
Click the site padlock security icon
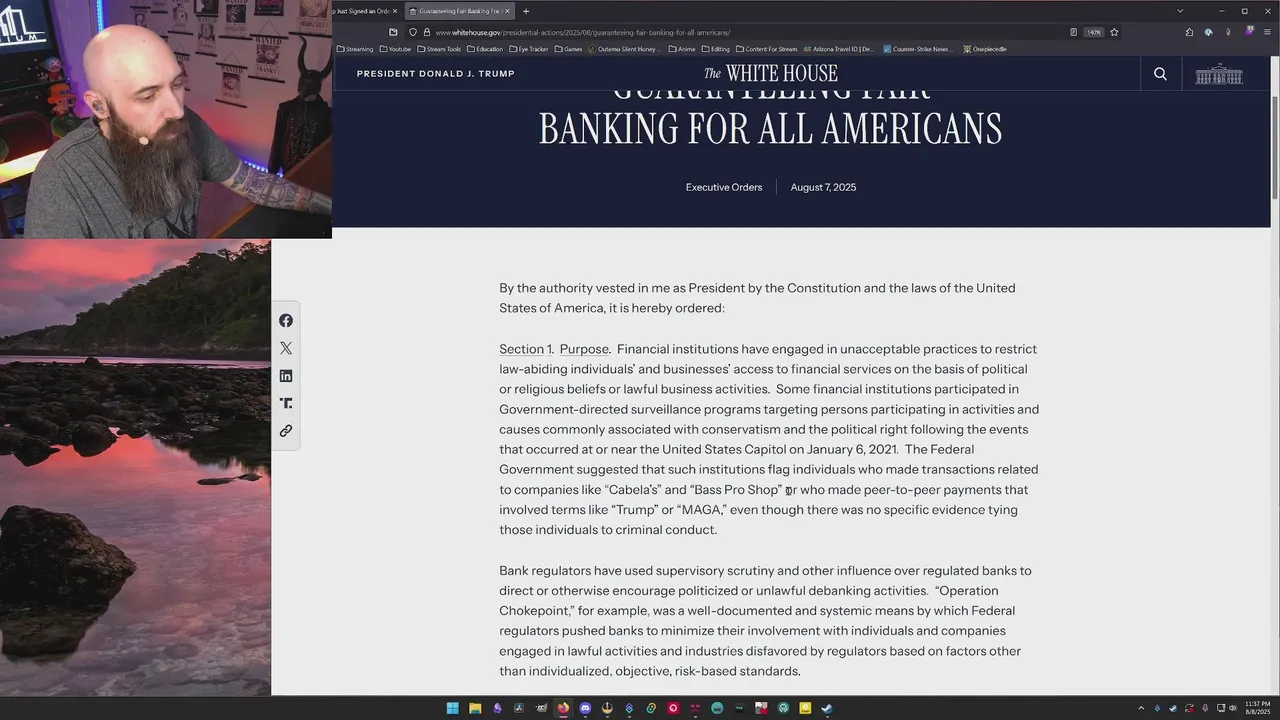coord(427,32)
